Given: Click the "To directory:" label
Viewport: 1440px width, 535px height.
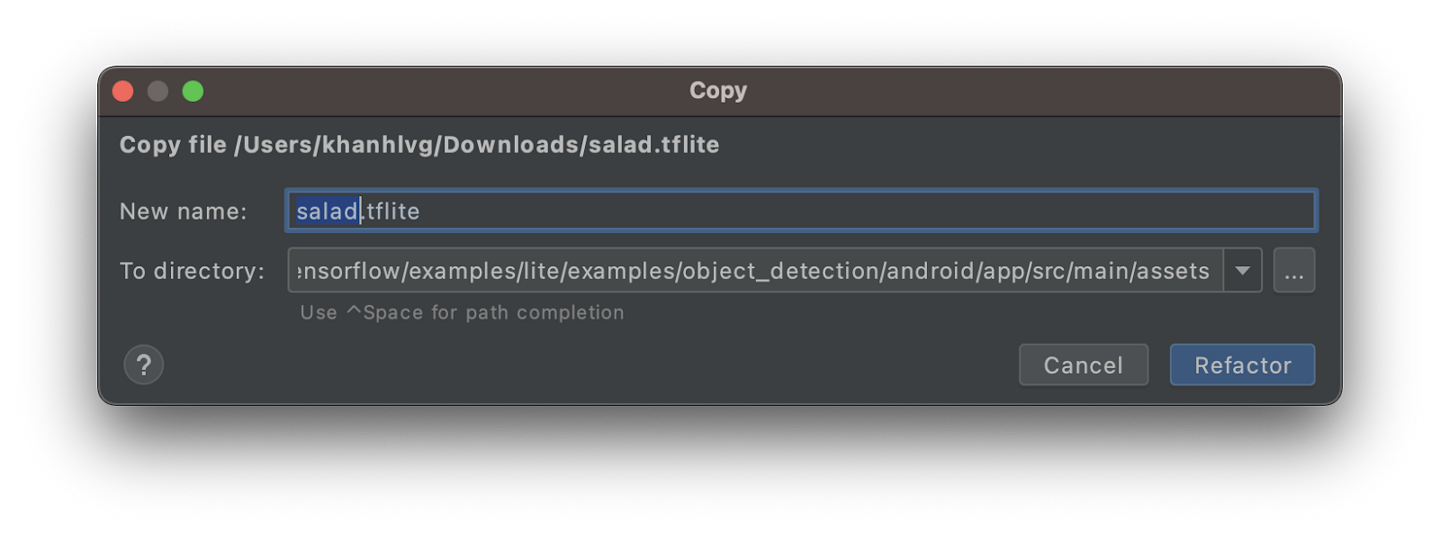Looking at the screenshot, I should tap(192, 271).
